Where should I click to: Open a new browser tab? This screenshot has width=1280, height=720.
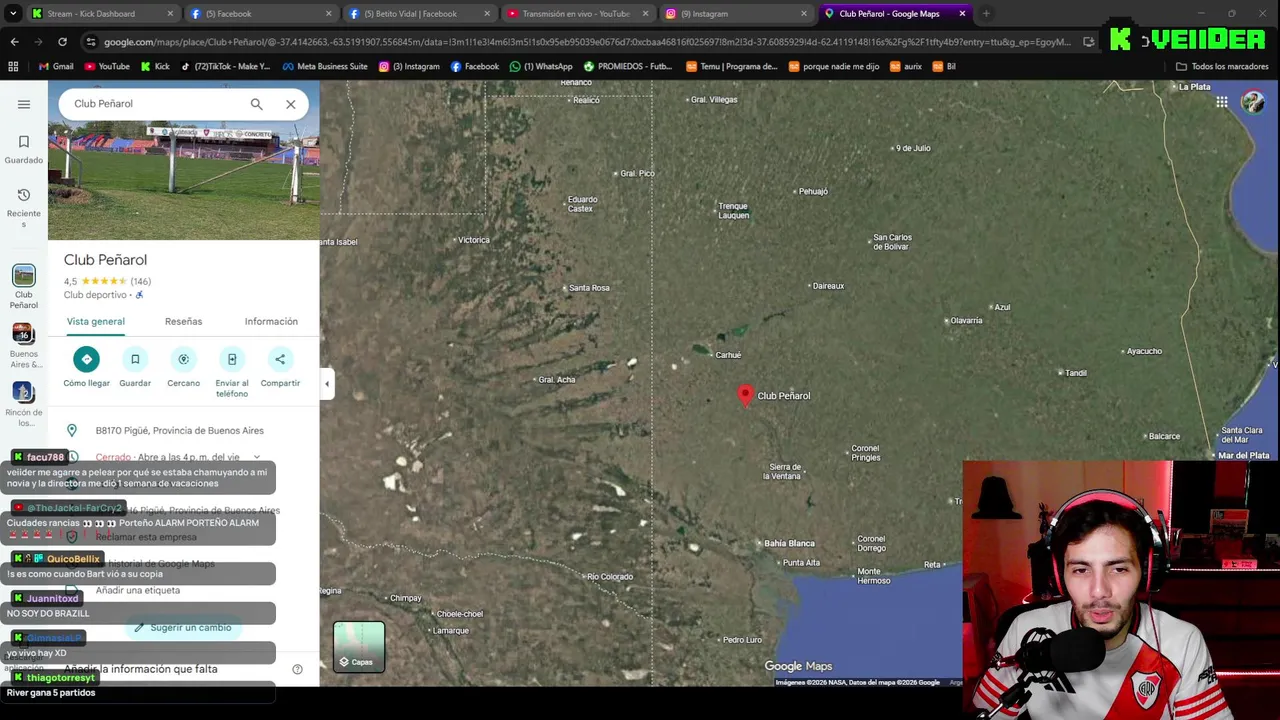pyautogui.click(x=986, y=14)
